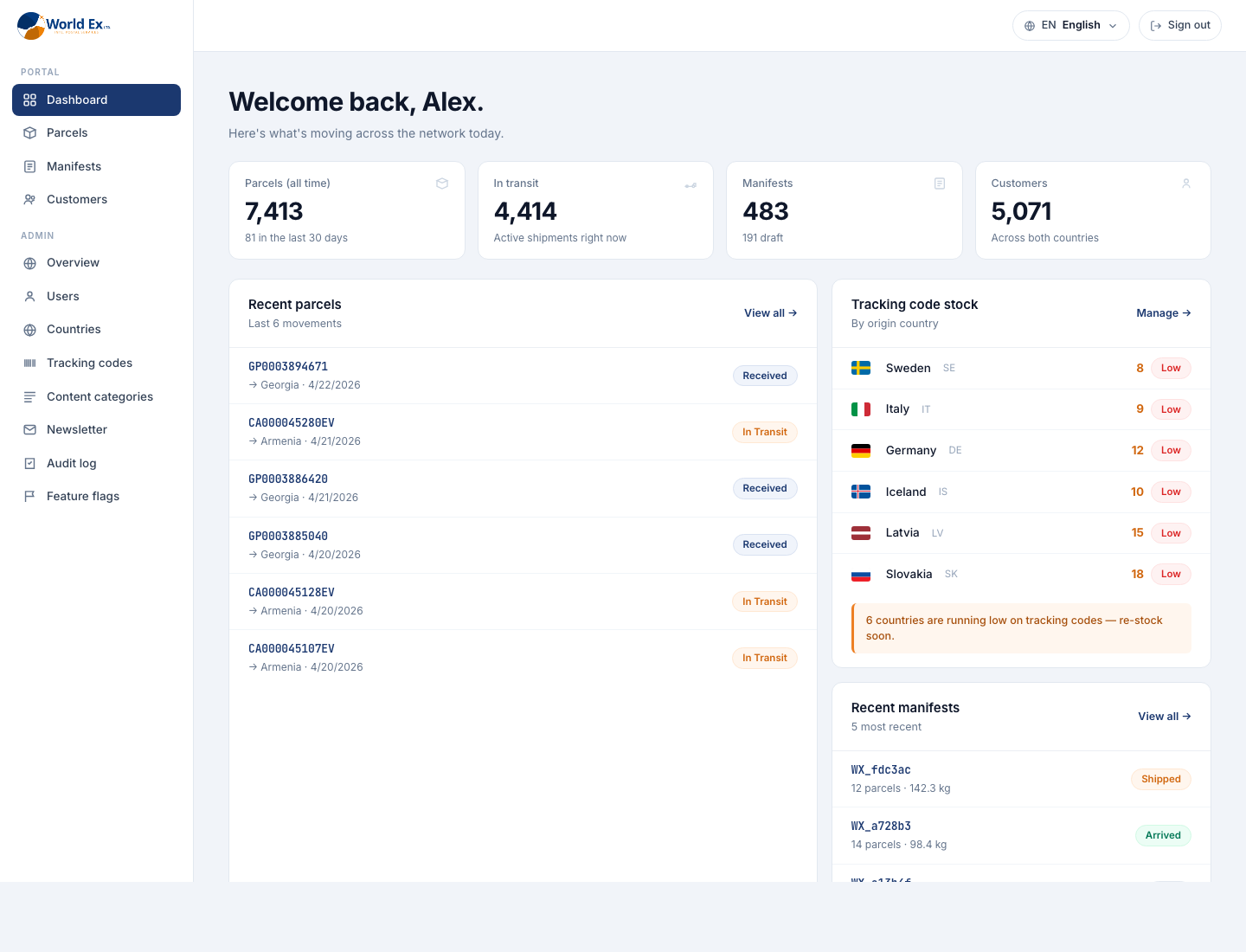
Task: Open Manifests from the sidebar
Action: point(96,166)
